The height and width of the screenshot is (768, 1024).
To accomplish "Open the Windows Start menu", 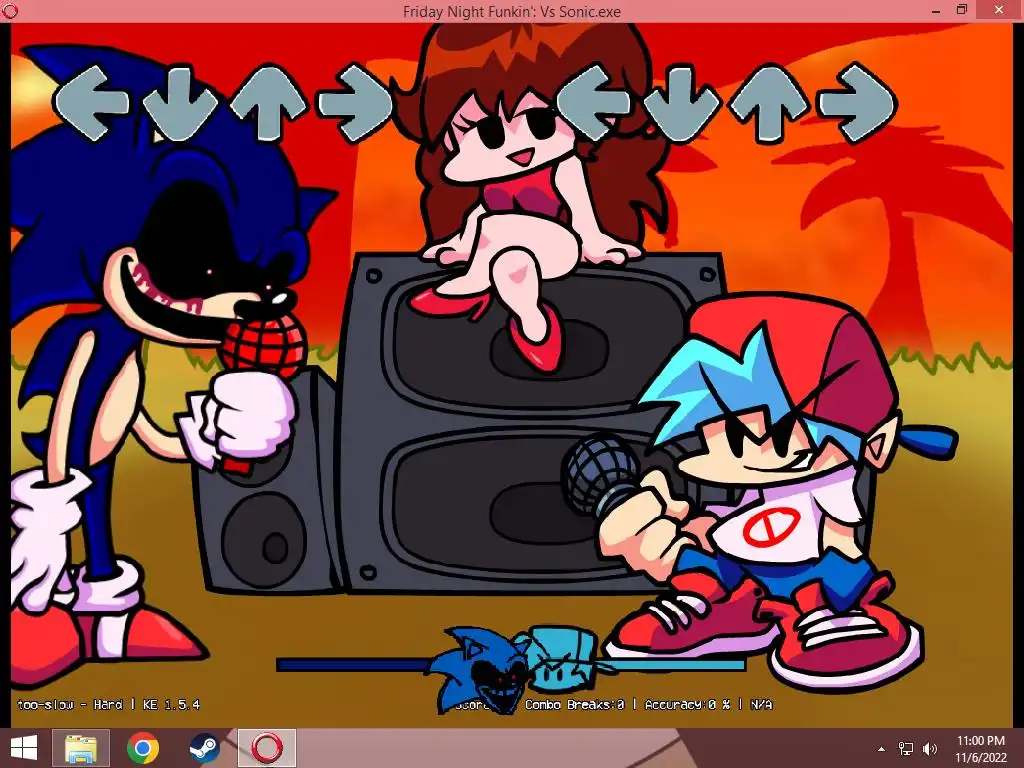I will tap(24, 748).
